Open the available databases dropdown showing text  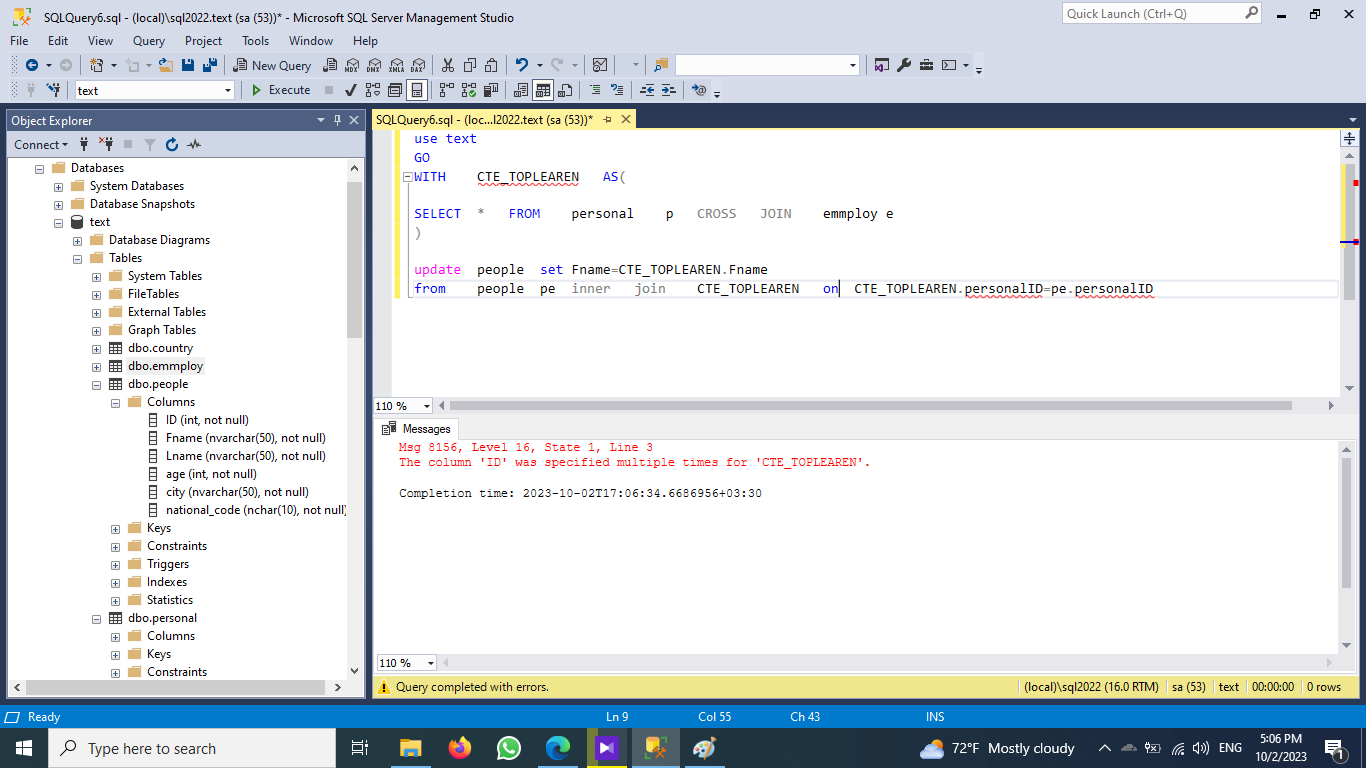[228, 90]
